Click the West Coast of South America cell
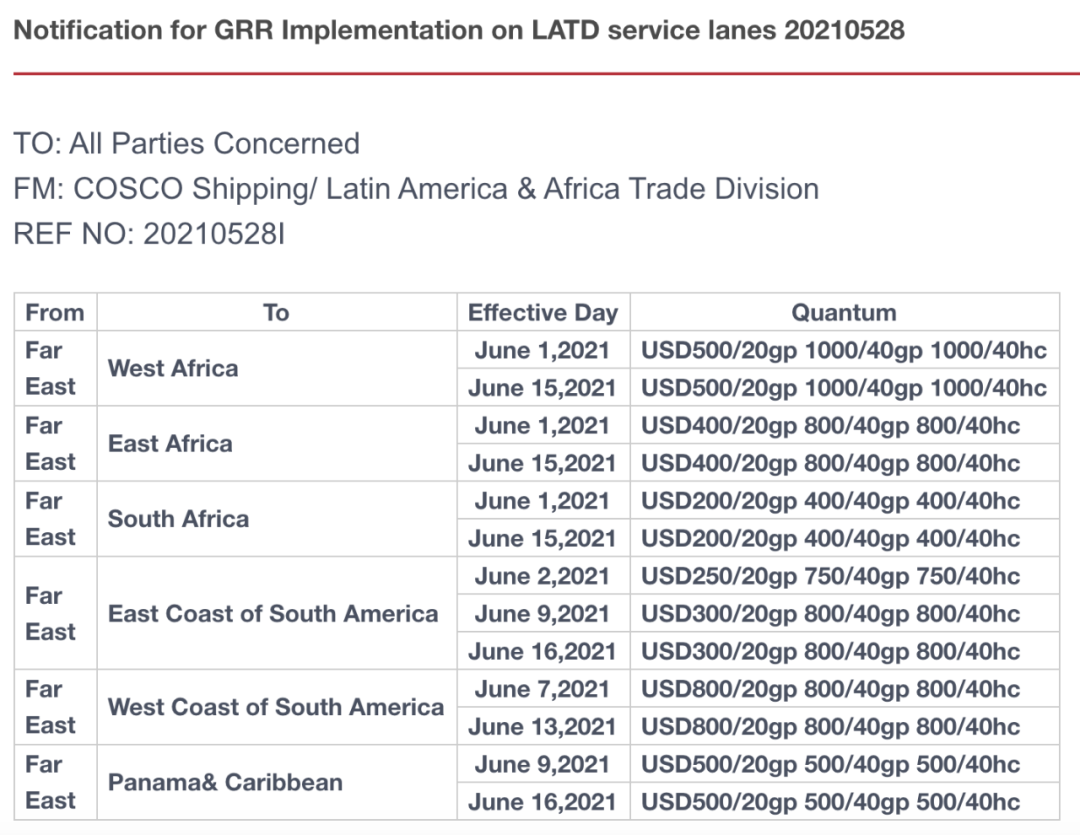This screenshot has height=835, width=1080. pos(276,707)
